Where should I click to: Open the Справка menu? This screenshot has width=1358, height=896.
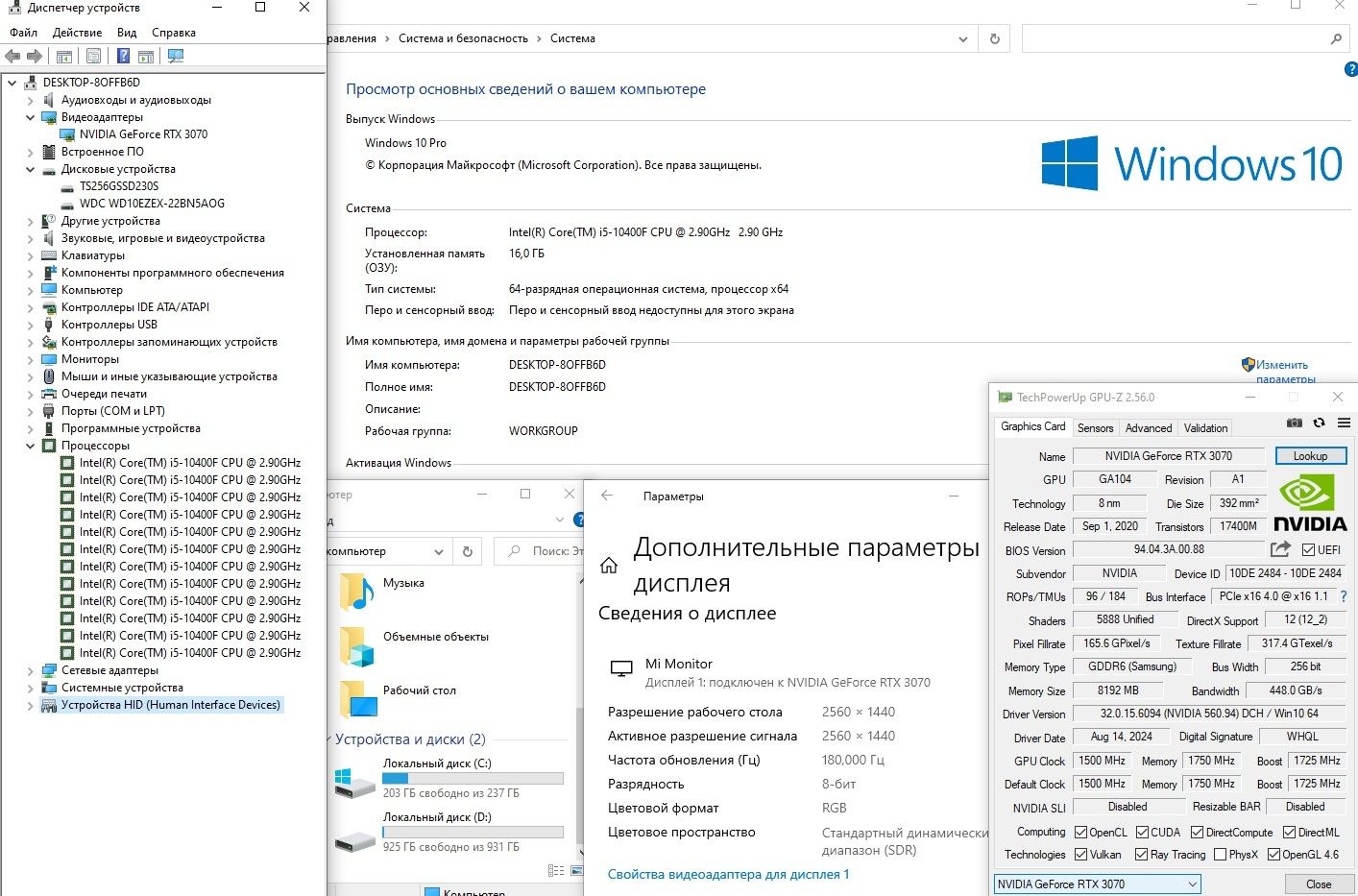pos(174,32)
